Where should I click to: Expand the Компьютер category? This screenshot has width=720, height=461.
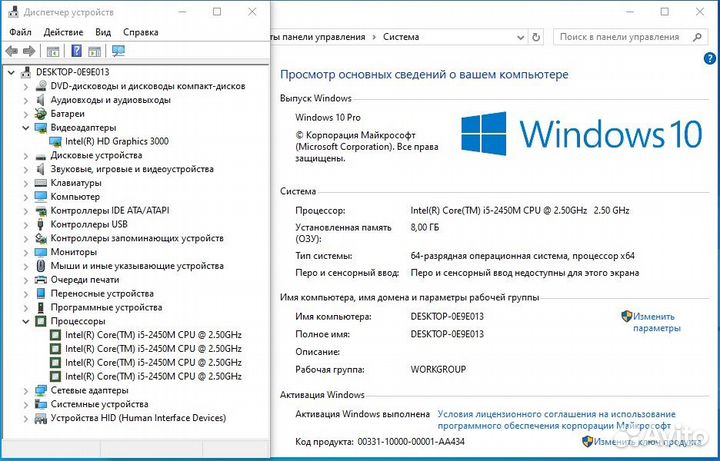click(26, 197)
